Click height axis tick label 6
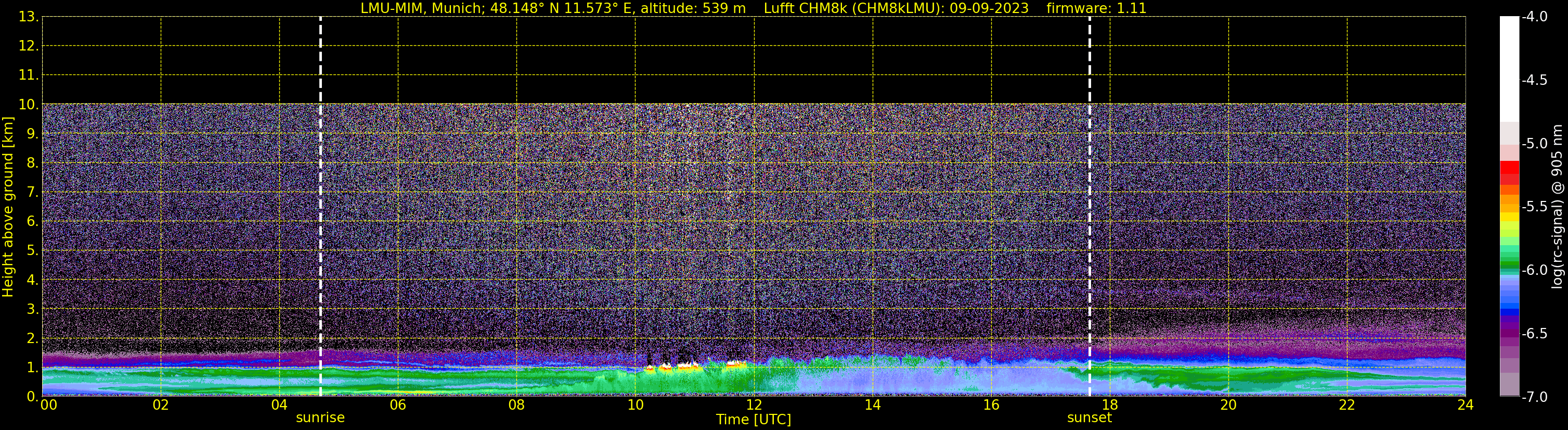 click(x=32, y=222)
